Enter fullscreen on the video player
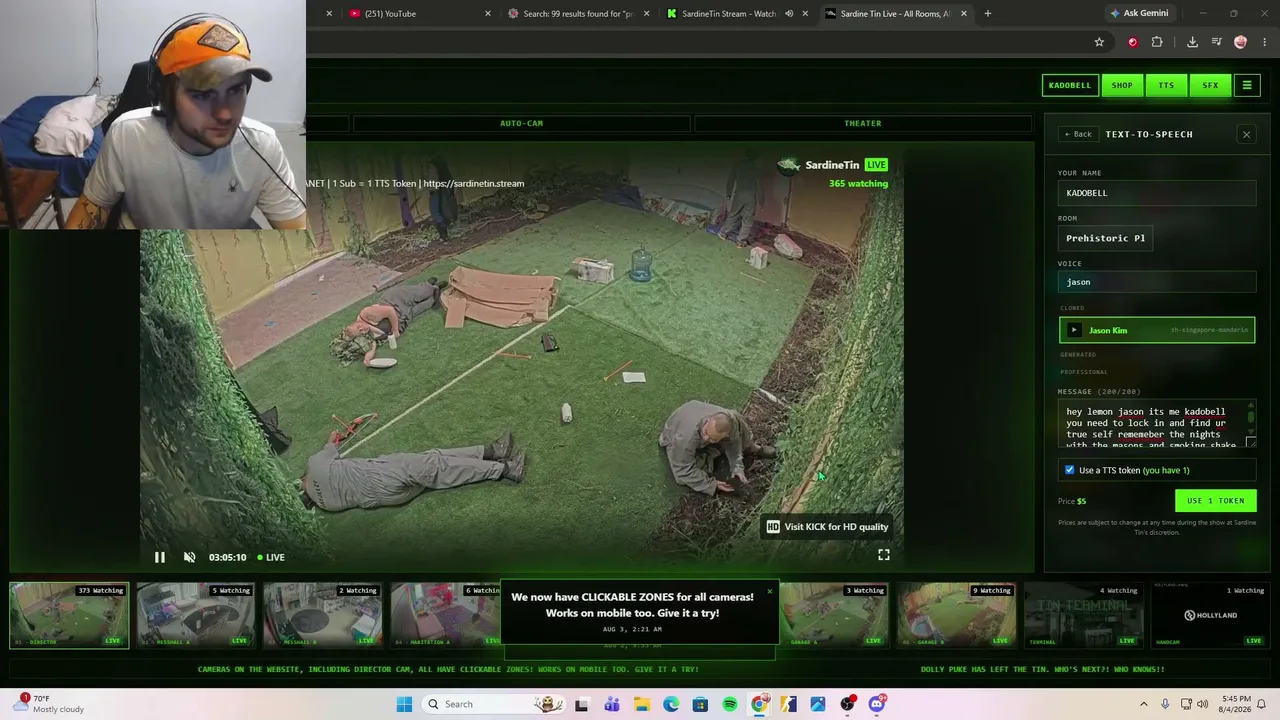Screen dimensions: 1280x720 pos(884,555)
